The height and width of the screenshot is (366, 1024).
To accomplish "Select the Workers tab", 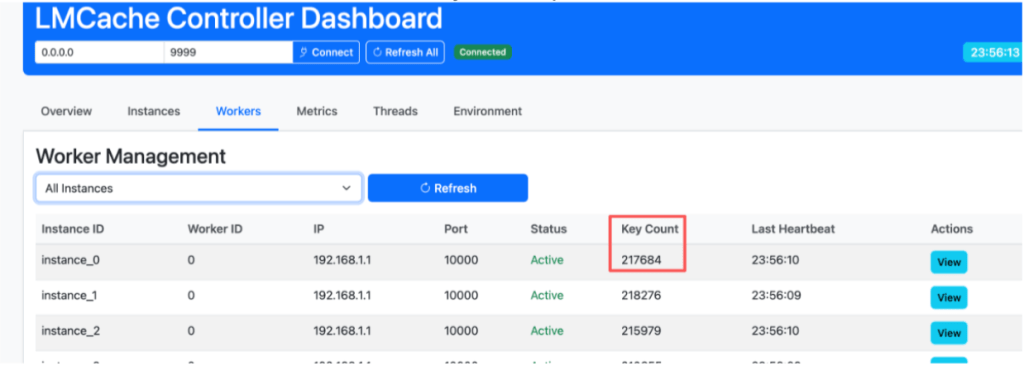I will pos(238,111).
